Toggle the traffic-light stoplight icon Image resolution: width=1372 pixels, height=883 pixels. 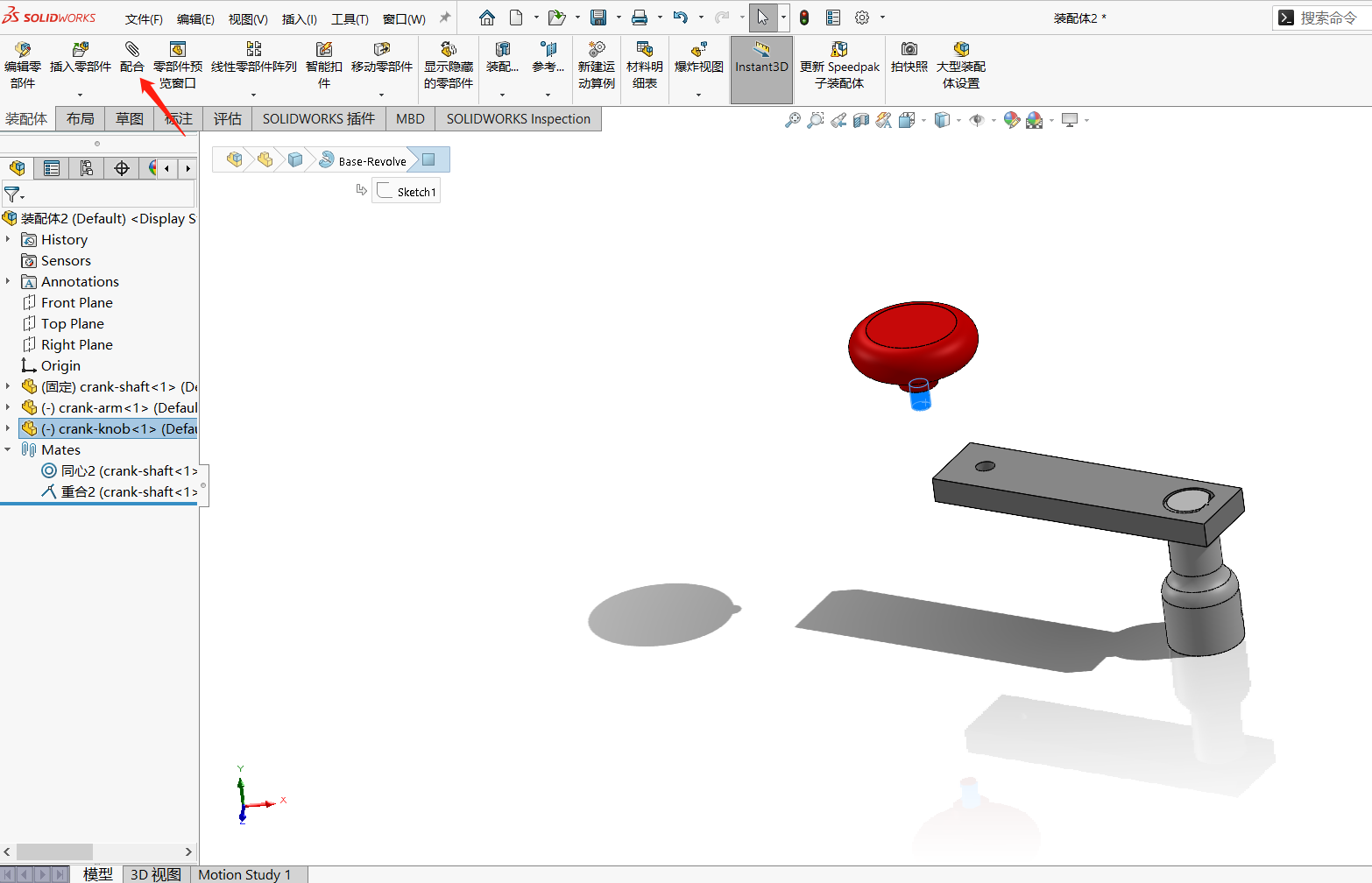[803, 17]
